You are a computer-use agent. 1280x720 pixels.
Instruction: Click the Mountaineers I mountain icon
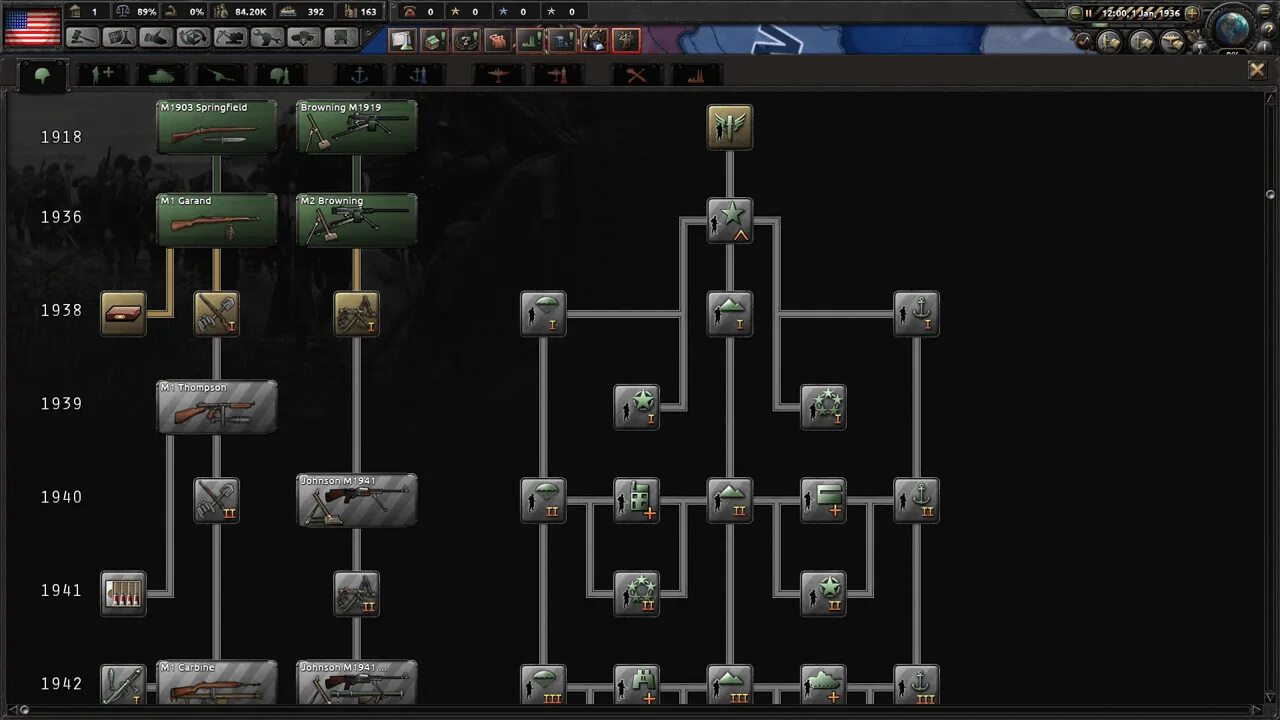pos(730,314)
